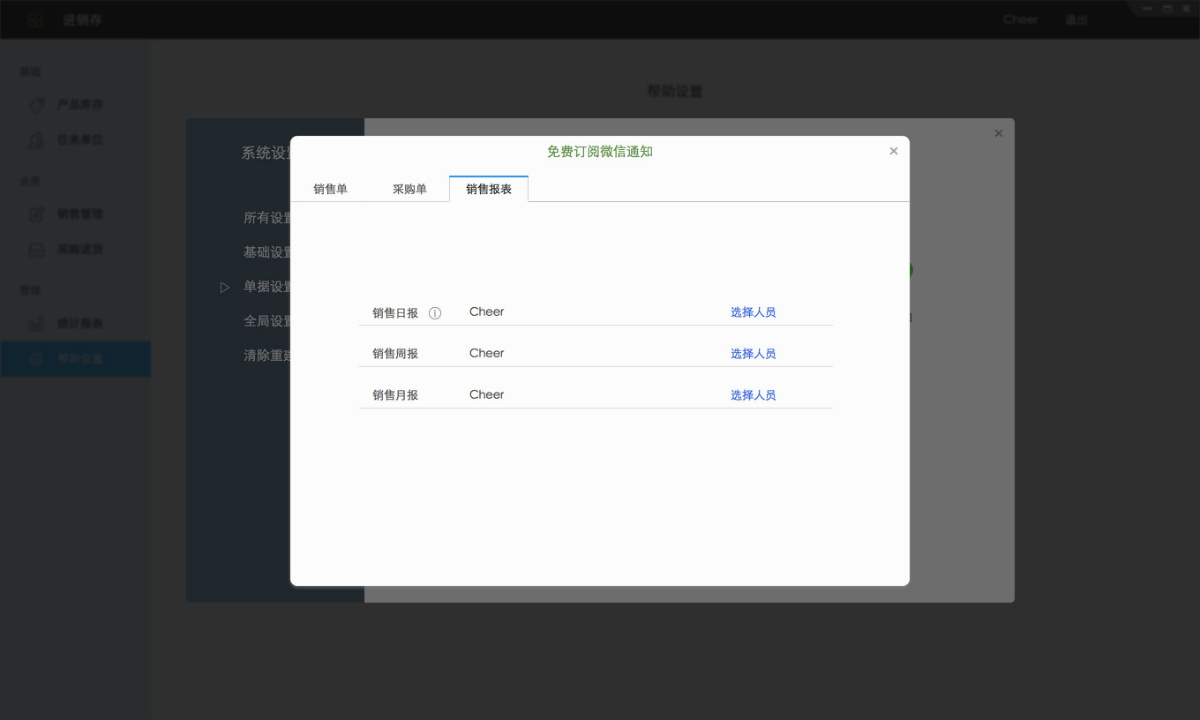The width and height of the screenshot is (1200, 720).
Task: Click 选择人员 for 销售周报 row
Action: [x=753, y=352]
